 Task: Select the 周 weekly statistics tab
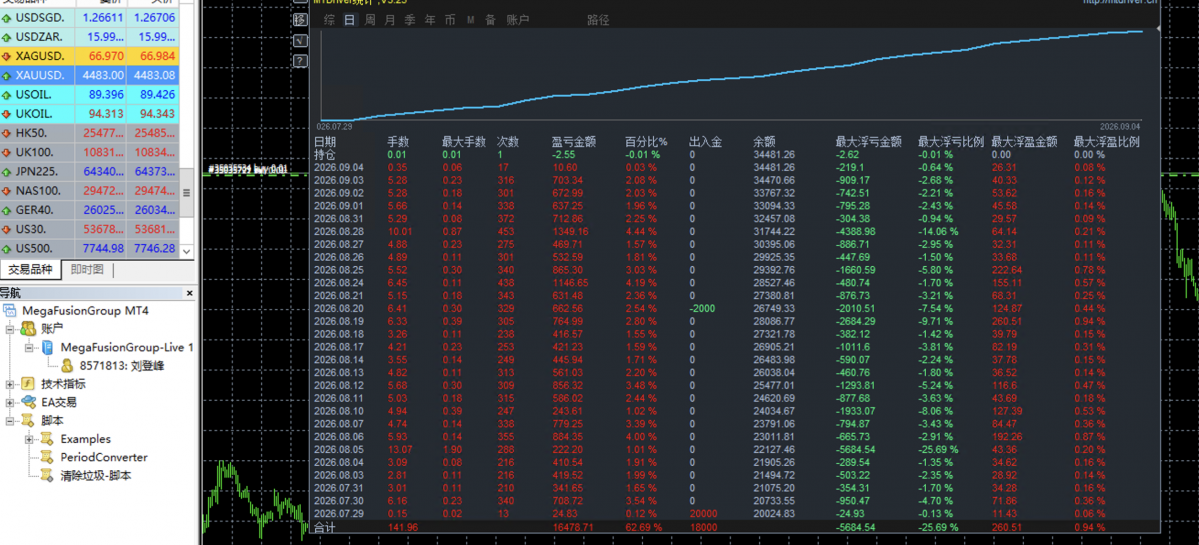[370, 21]
